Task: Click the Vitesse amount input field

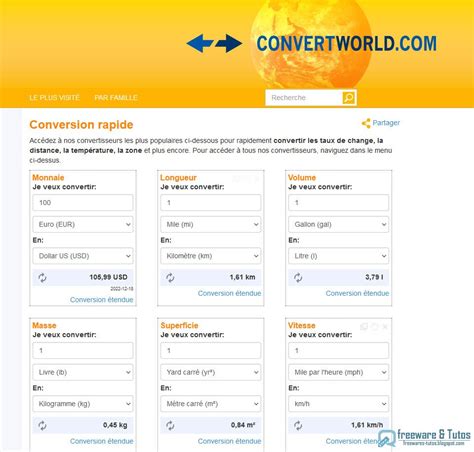Action: (x=338, y=351)
